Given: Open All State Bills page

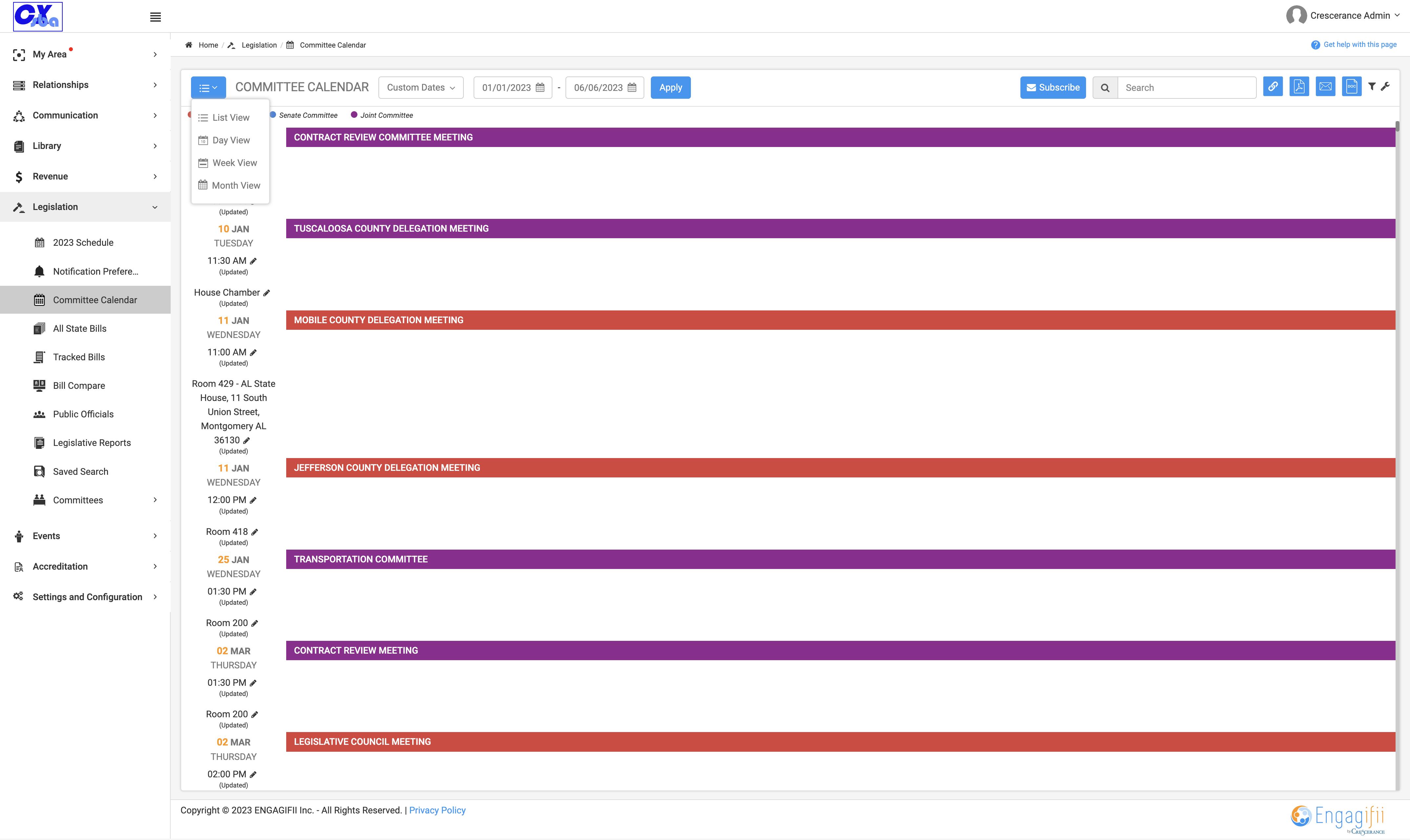Looking at the screenshot, I should click(80, 329).
